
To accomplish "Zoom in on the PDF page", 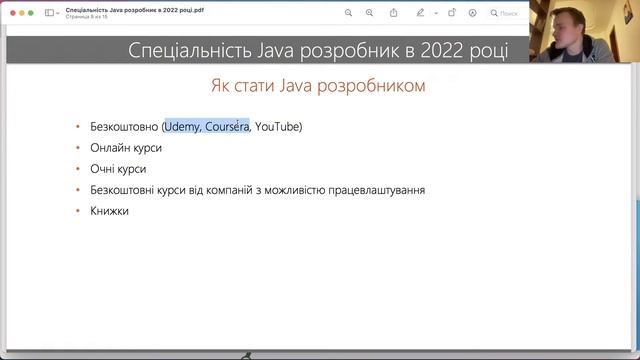I will [369, 13].
